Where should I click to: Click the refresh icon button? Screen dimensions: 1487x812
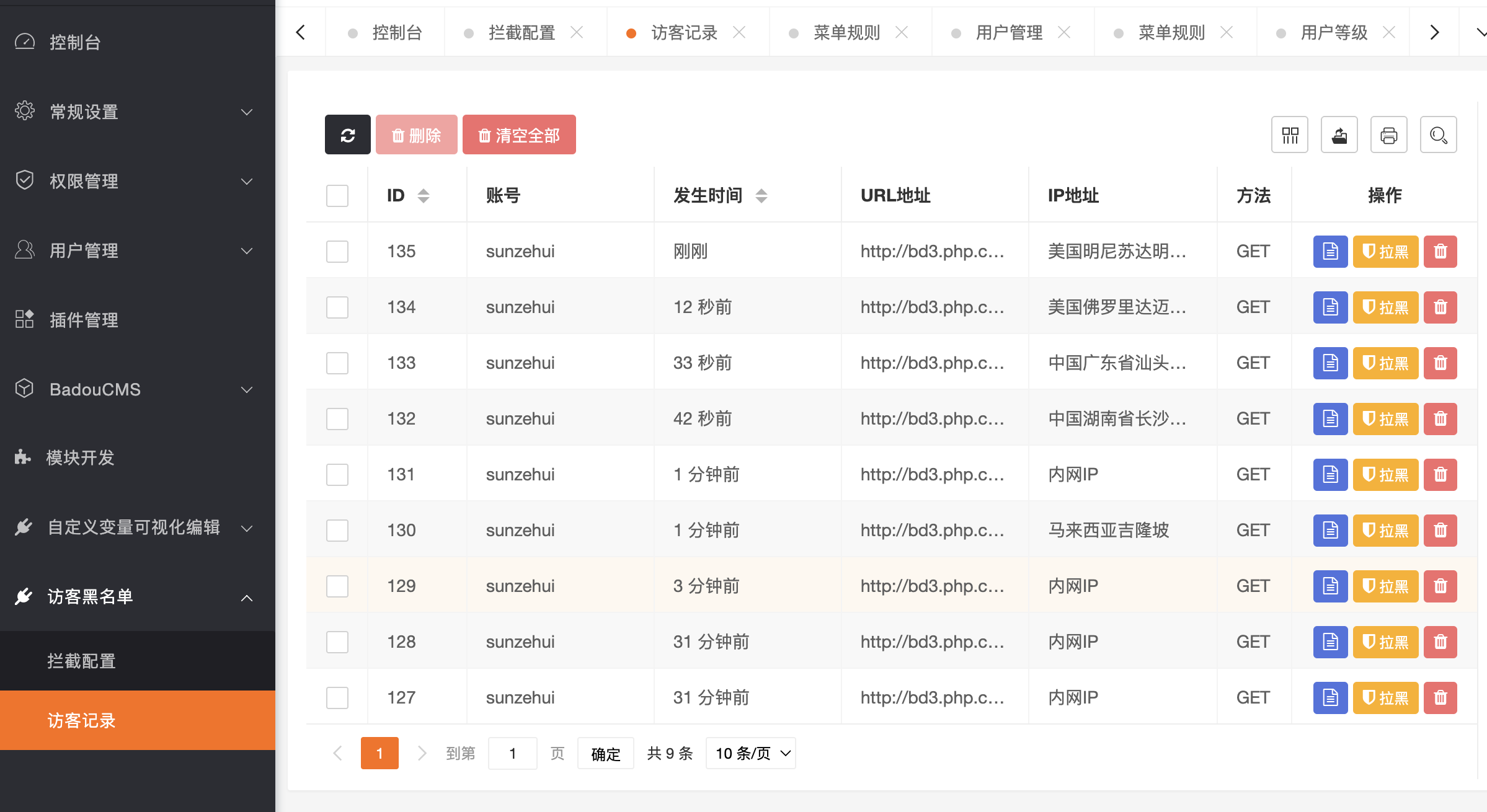pos(347,135)
